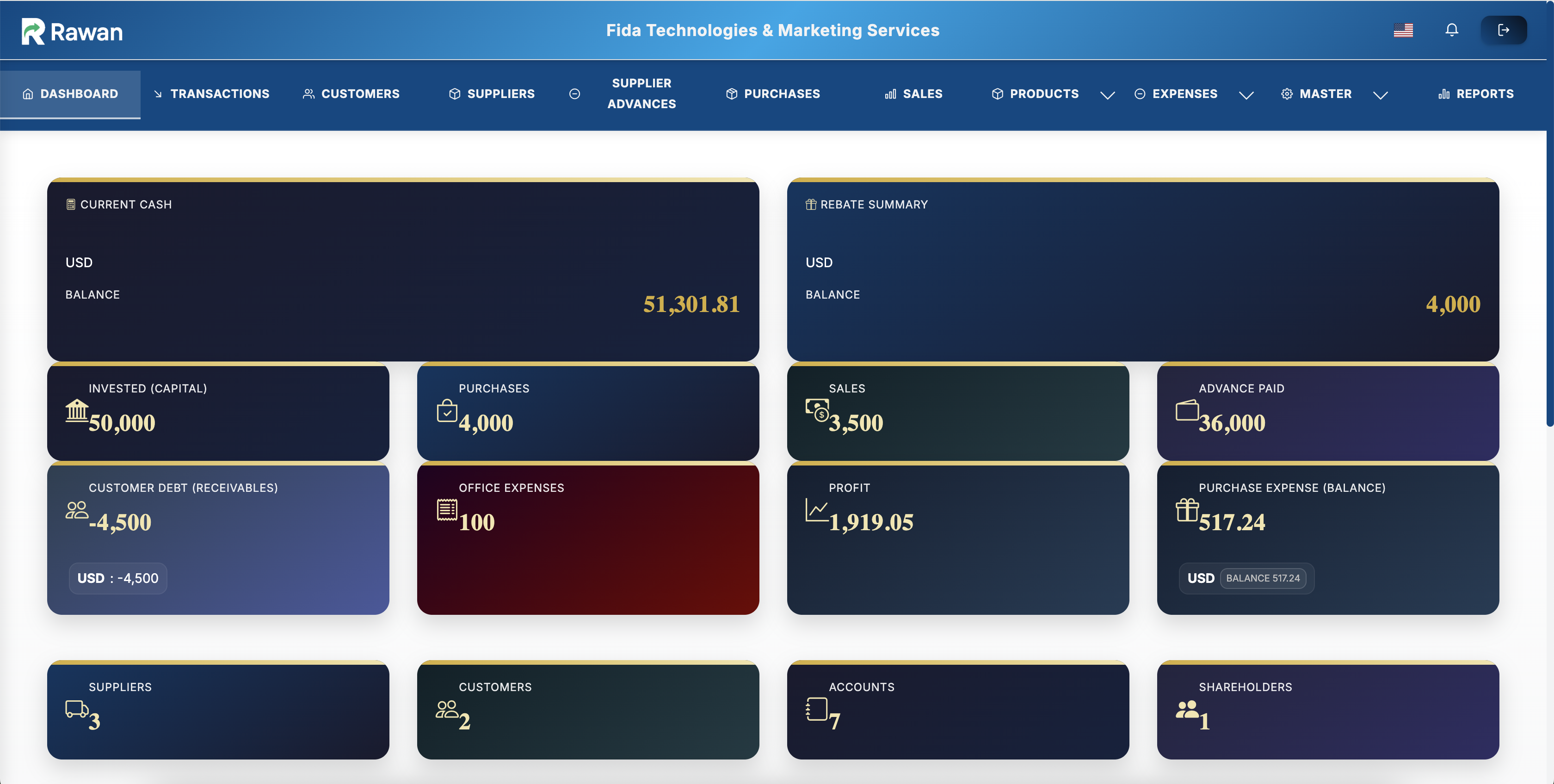Image resolution: width=1554 pixels, height=784 pixels.
Task: Open notifications via the bell icon
Action: click(x=1451, y=30)
